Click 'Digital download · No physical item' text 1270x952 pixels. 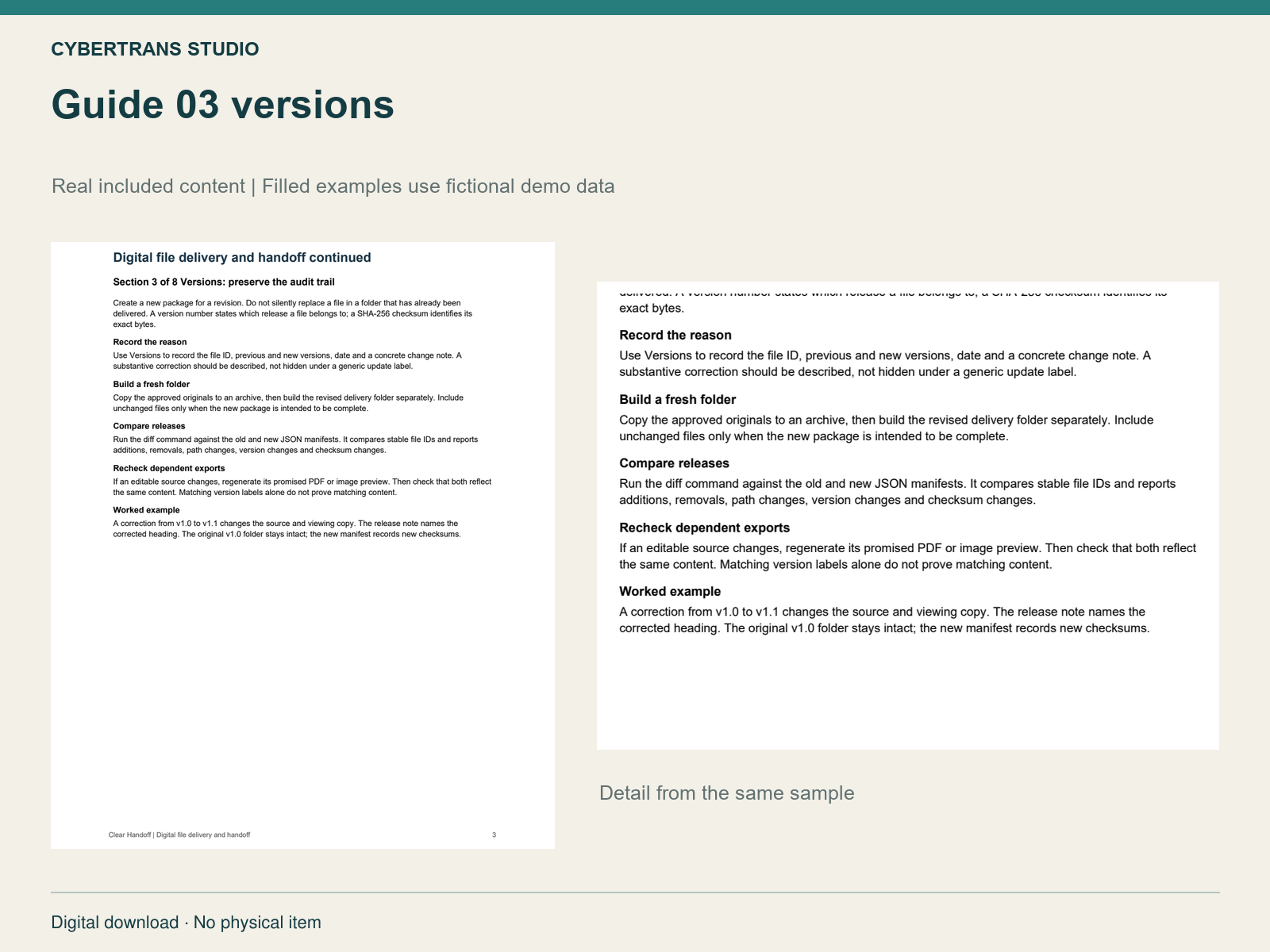187,923
